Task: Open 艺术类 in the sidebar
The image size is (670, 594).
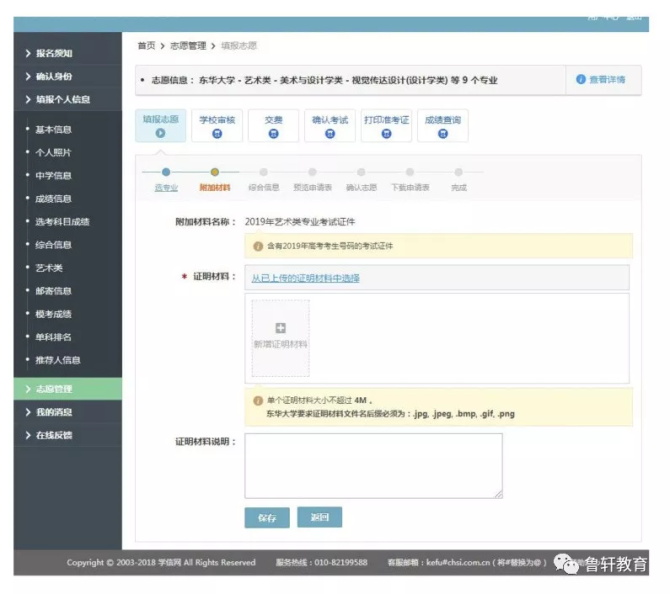Action: (49, 268)
